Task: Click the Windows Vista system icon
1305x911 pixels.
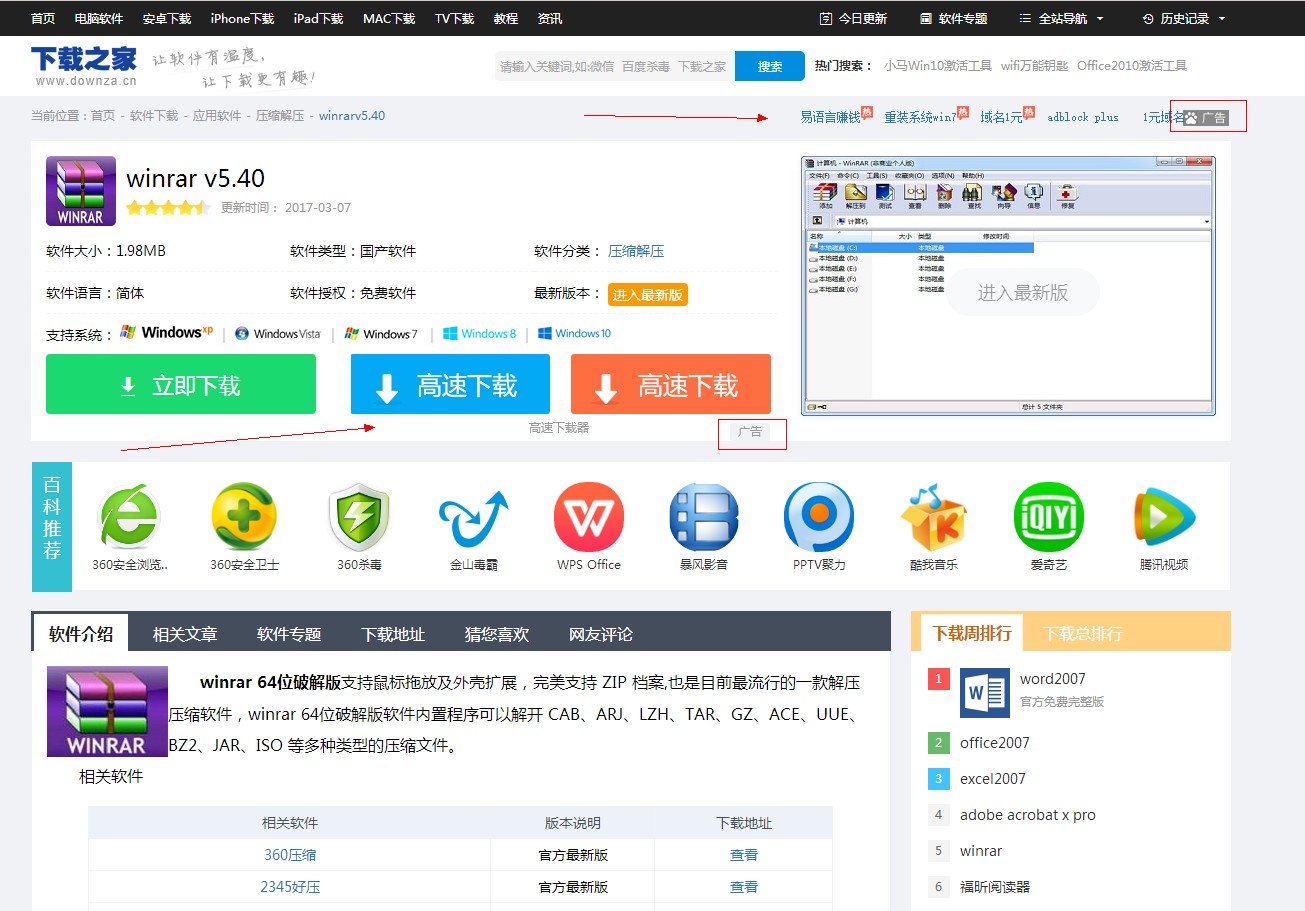Action: pyautogui.click(x=278, y=334)
